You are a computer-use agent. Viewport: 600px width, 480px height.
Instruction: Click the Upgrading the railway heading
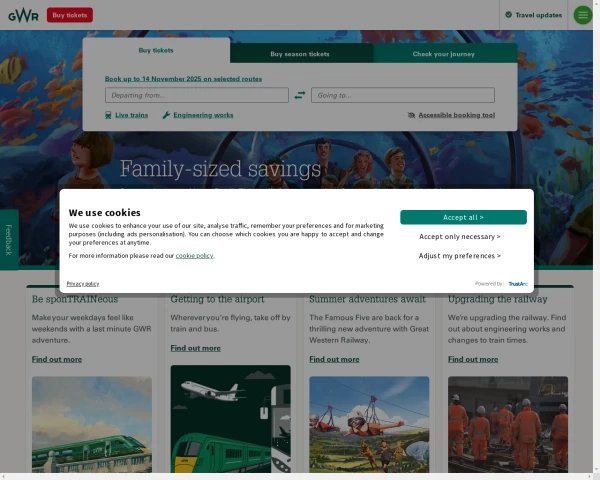pyautogui.click(x=497, y=299)
